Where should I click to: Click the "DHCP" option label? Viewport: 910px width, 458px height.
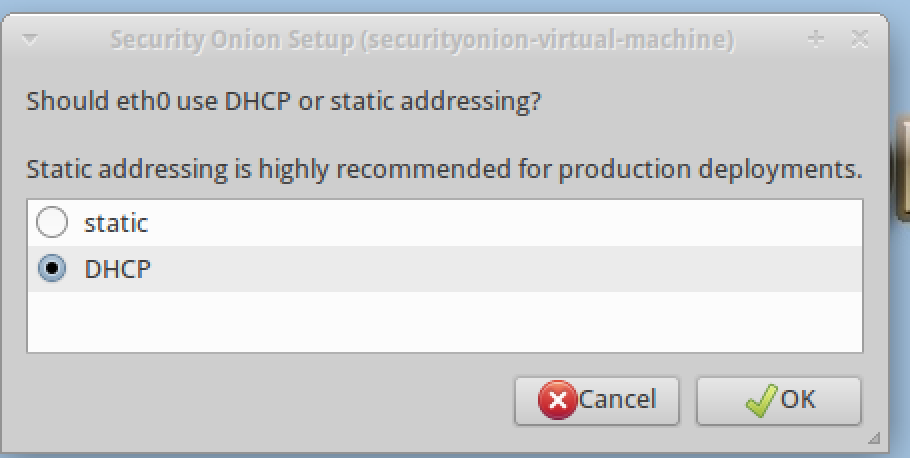118,268
